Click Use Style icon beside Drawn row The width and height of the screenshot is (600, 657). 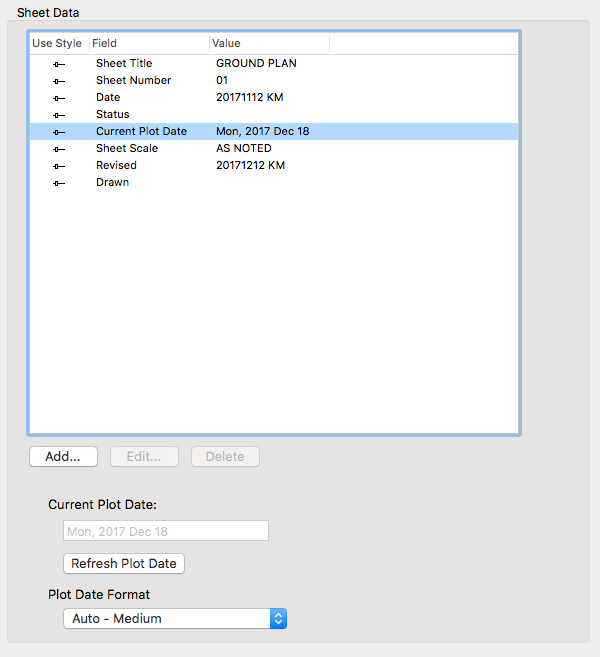[x=59, y=183]
